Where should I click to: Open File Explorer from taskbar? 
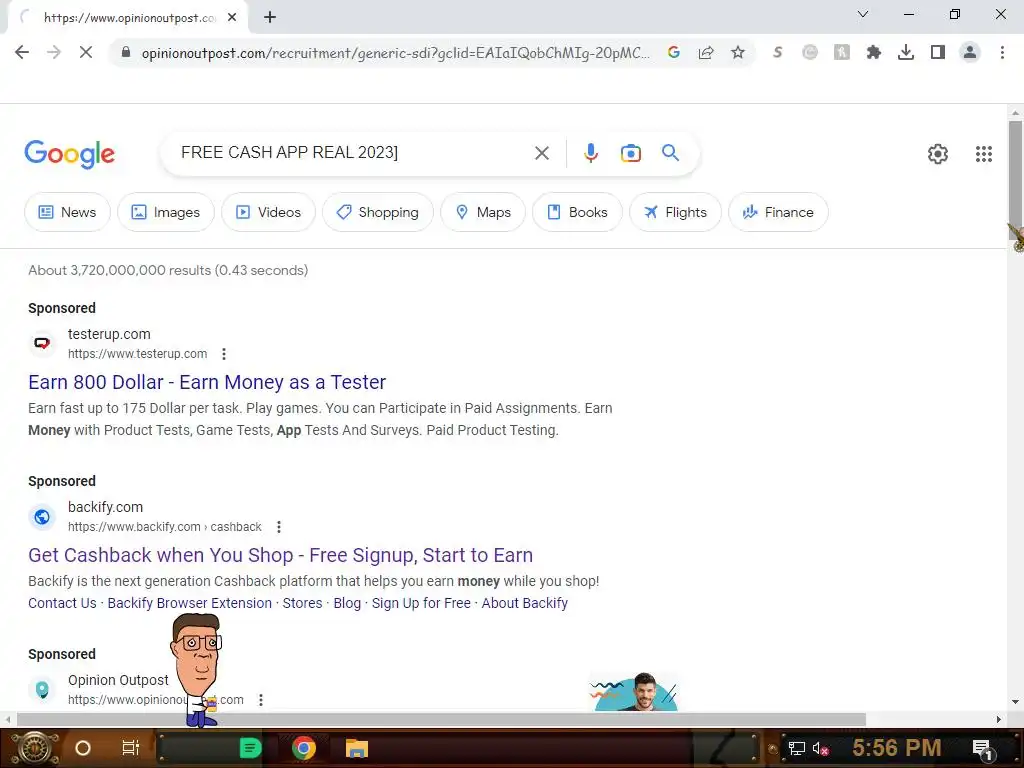click(x=357, y=748)
